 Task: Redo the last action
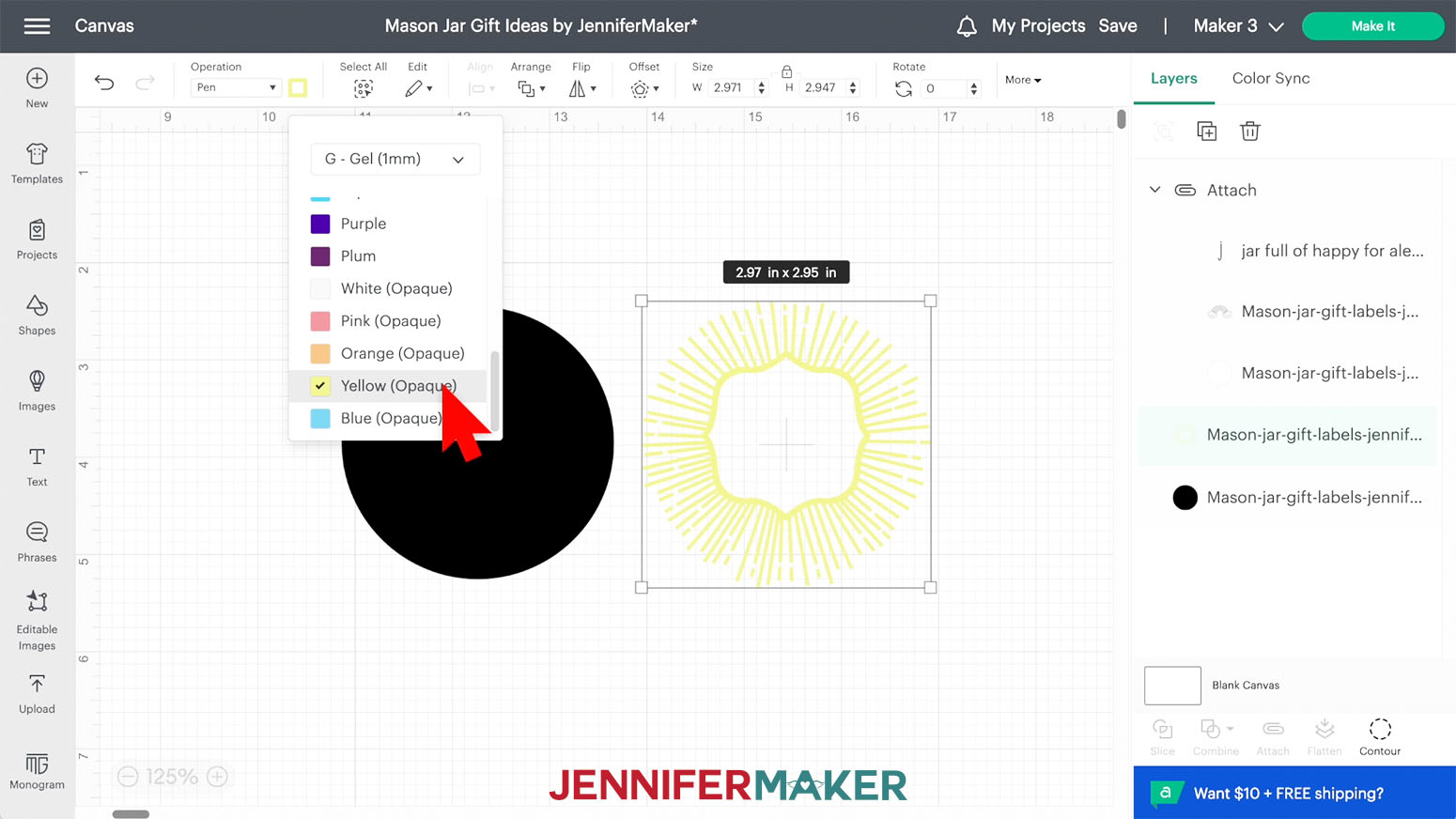click(145, 83)
